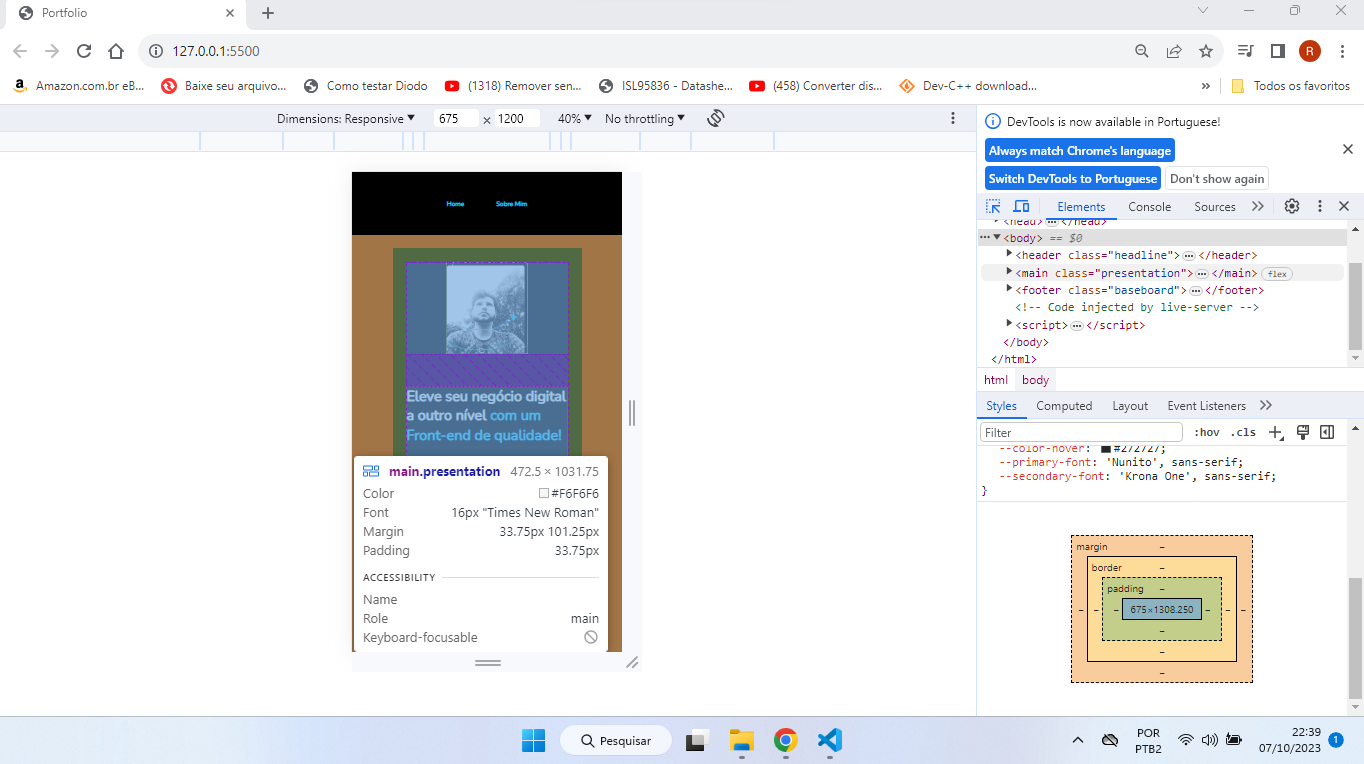Click the flex badge on main

click(1277, 273)
